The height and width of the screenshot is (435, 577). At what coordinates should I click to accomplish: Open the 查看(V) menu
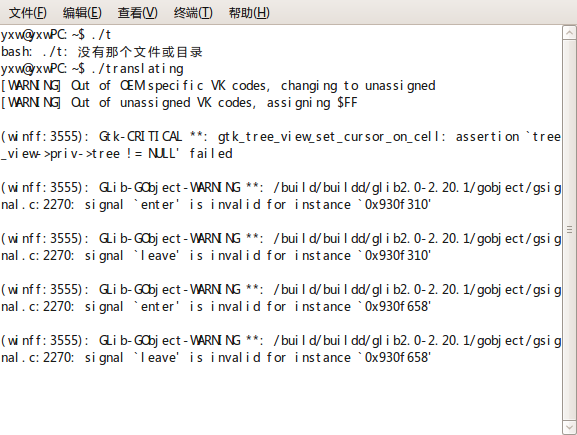(138, 13)
